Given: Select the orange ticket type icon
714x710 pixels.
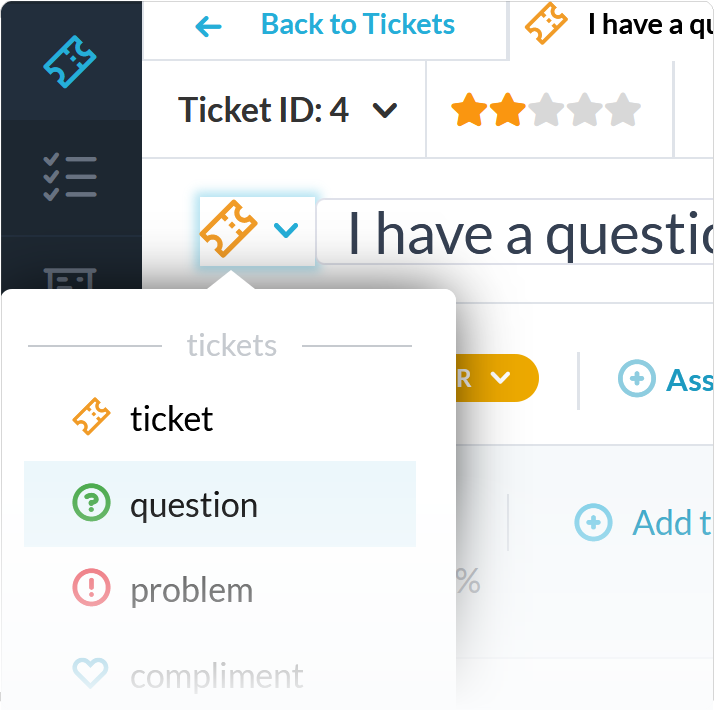Looking at the screenshot, I should 229,229.
